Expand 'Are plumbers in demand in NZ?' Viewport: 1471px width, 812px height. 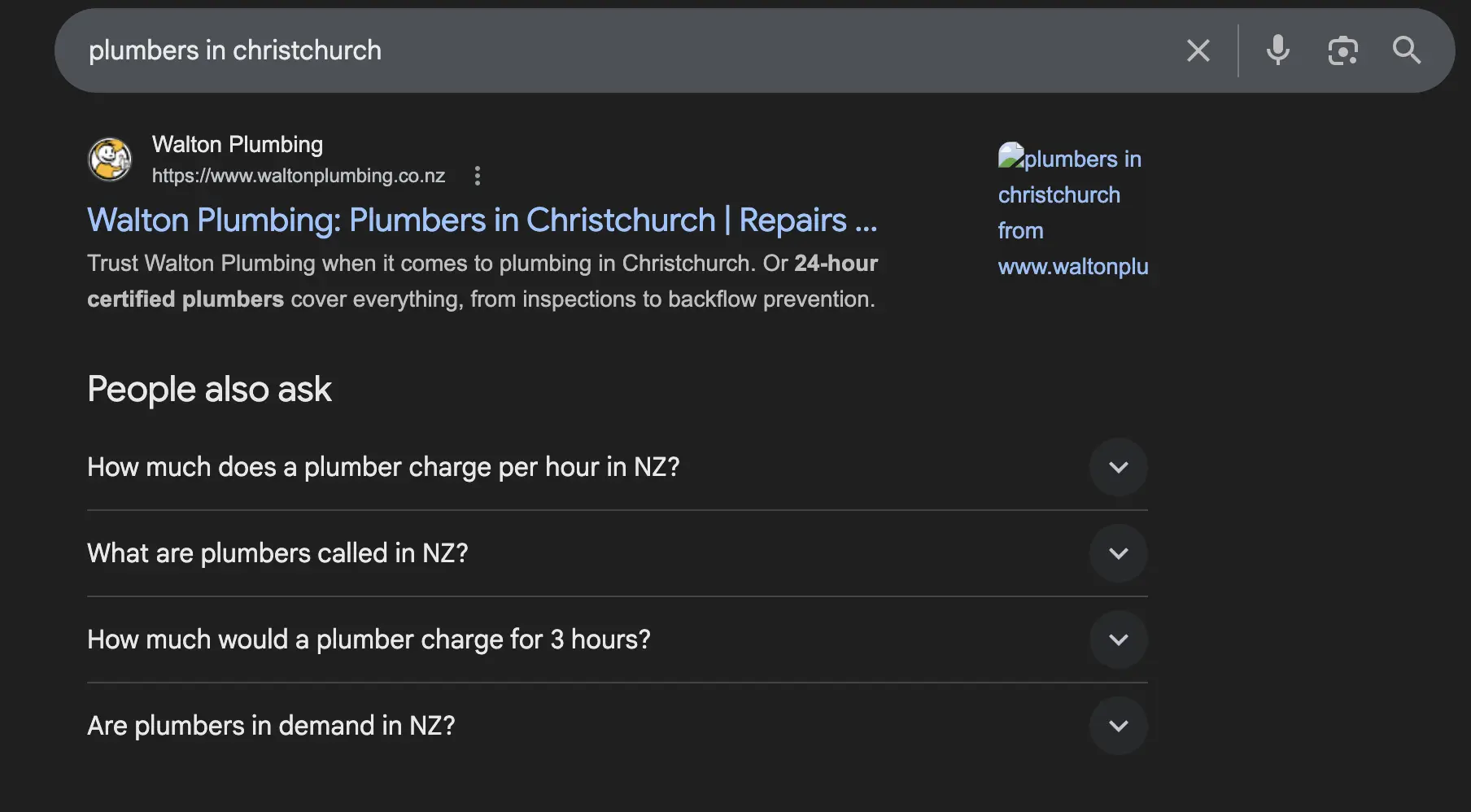coord(1118,725)
